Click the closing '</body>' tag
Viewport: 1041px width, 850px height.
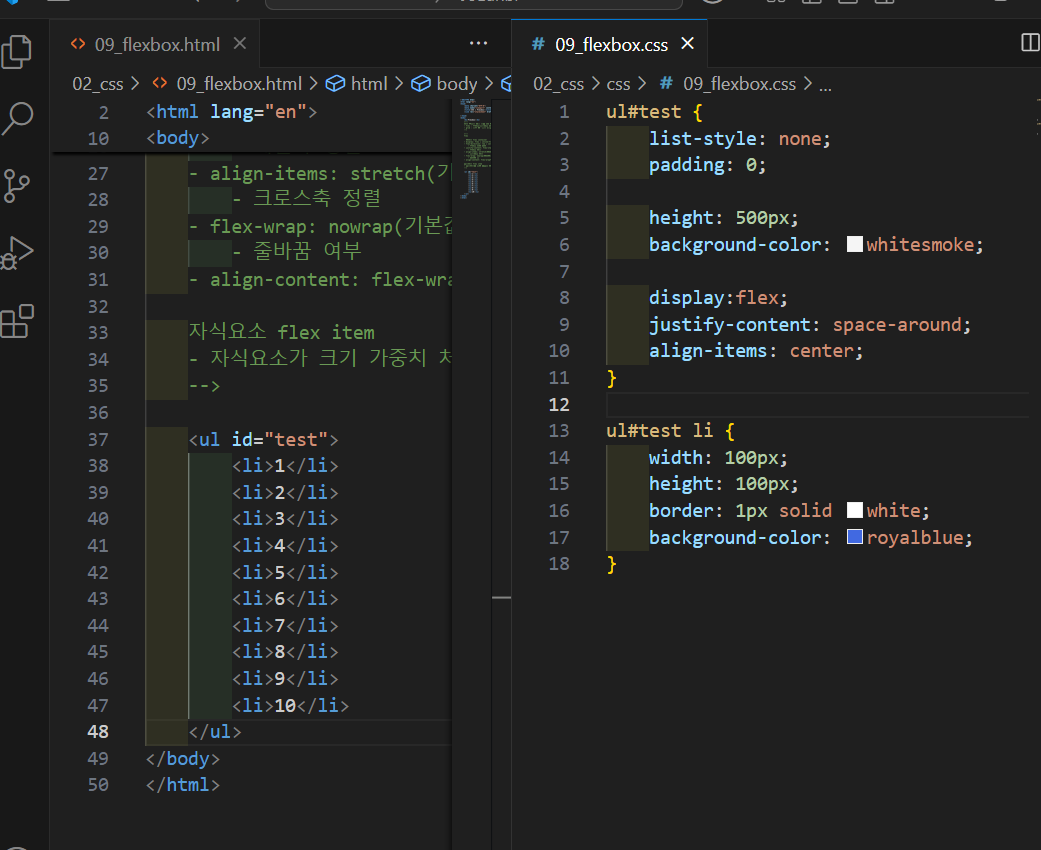click(183, 758)
